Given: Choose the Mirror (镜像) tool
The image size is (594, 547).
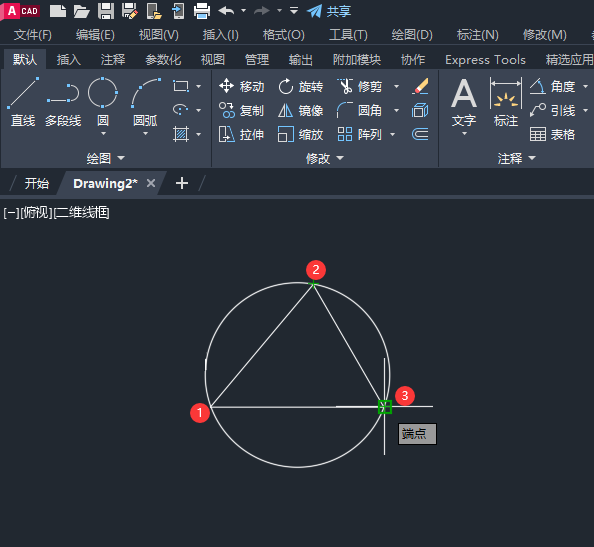Looking at the screenshot, I should [301, 110].
